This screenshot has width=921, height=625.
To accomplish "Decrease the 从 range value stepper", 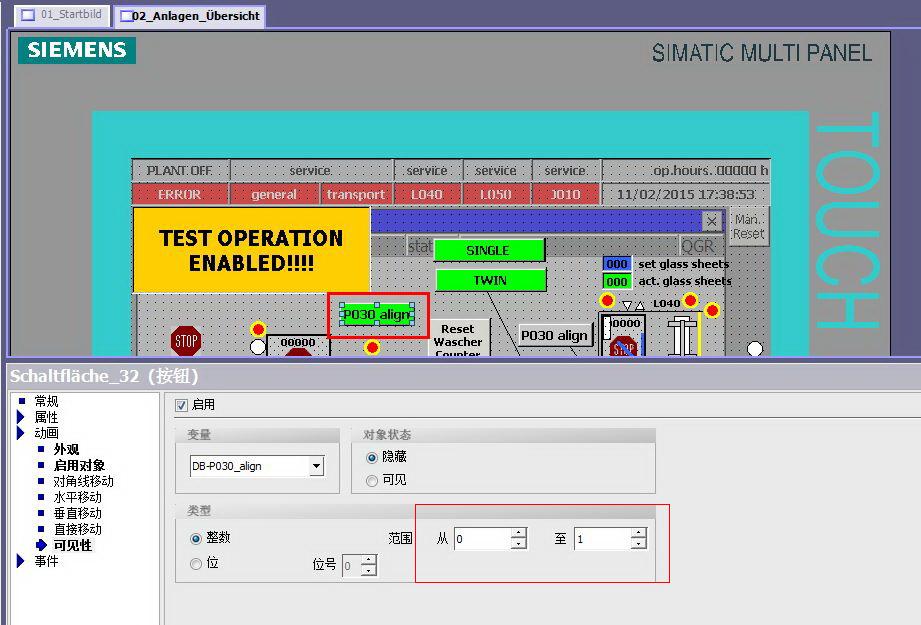I will [x=519, y=544].
